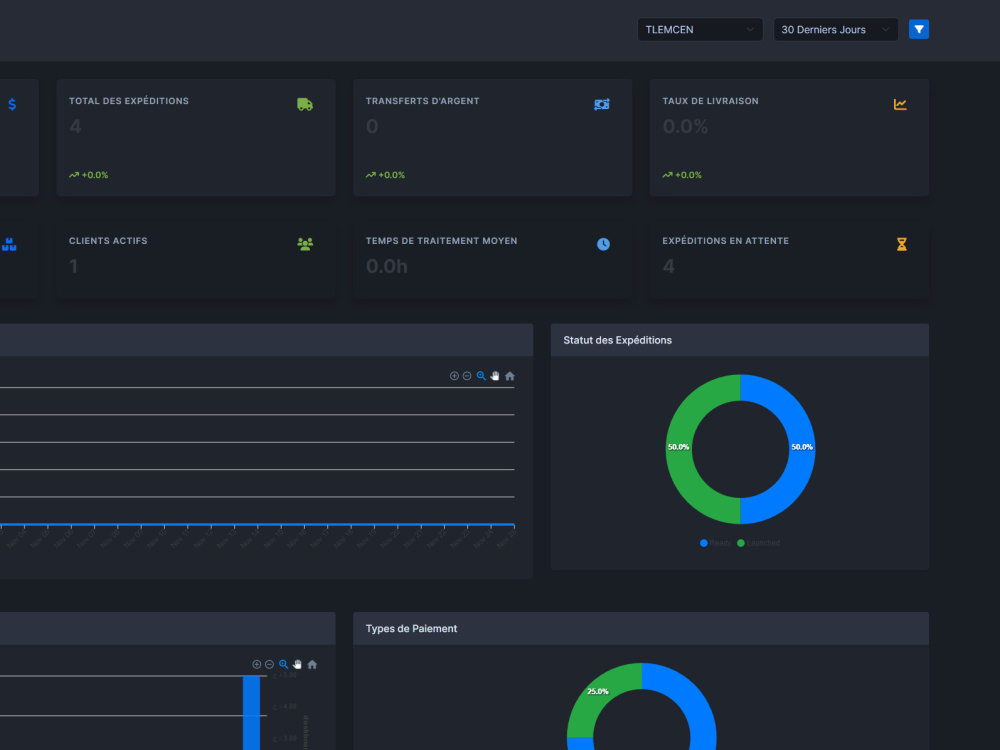Click the blue boxes icon in second card row

click(9, 244)
